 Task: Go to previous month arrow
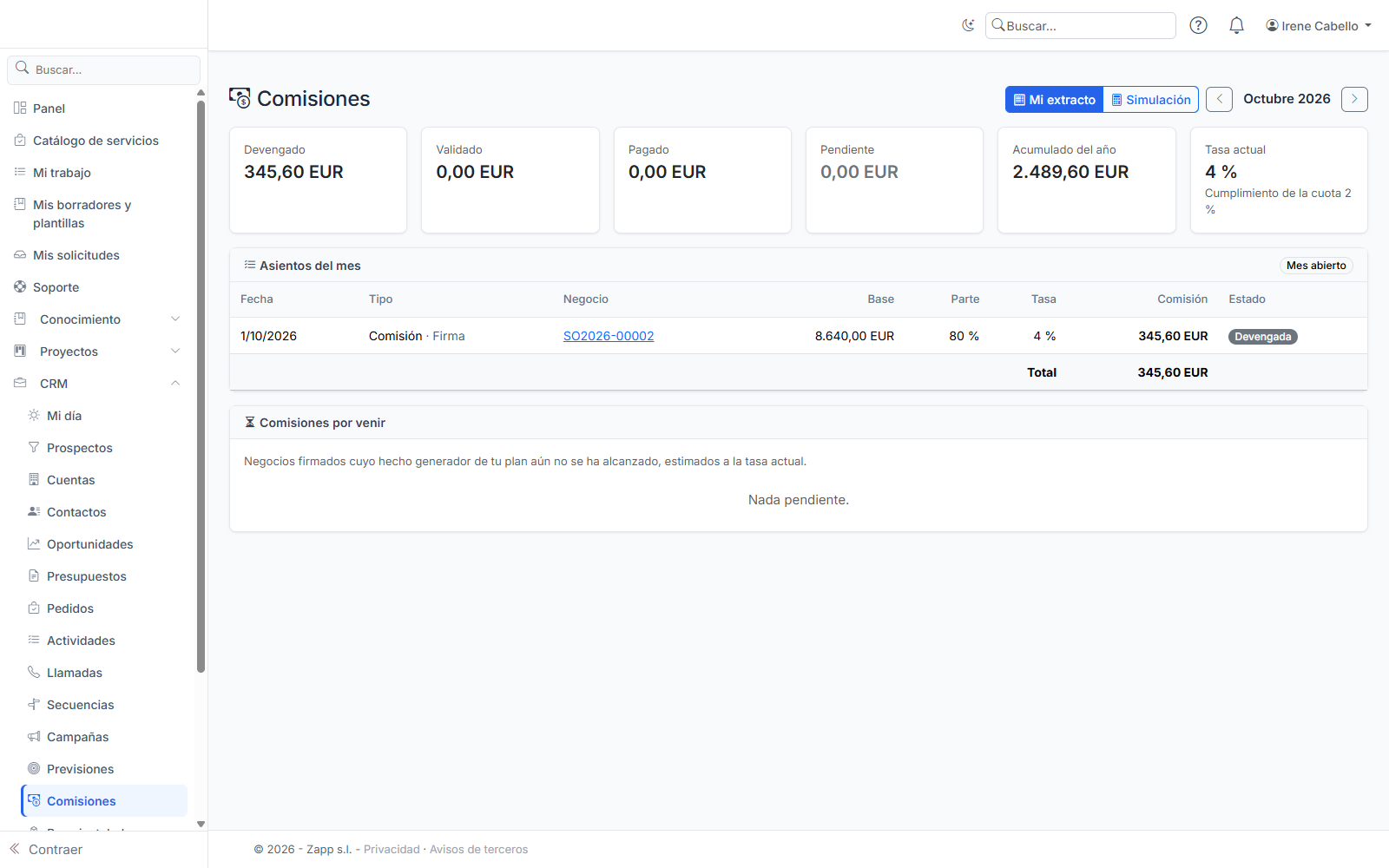coord(1219,99)
